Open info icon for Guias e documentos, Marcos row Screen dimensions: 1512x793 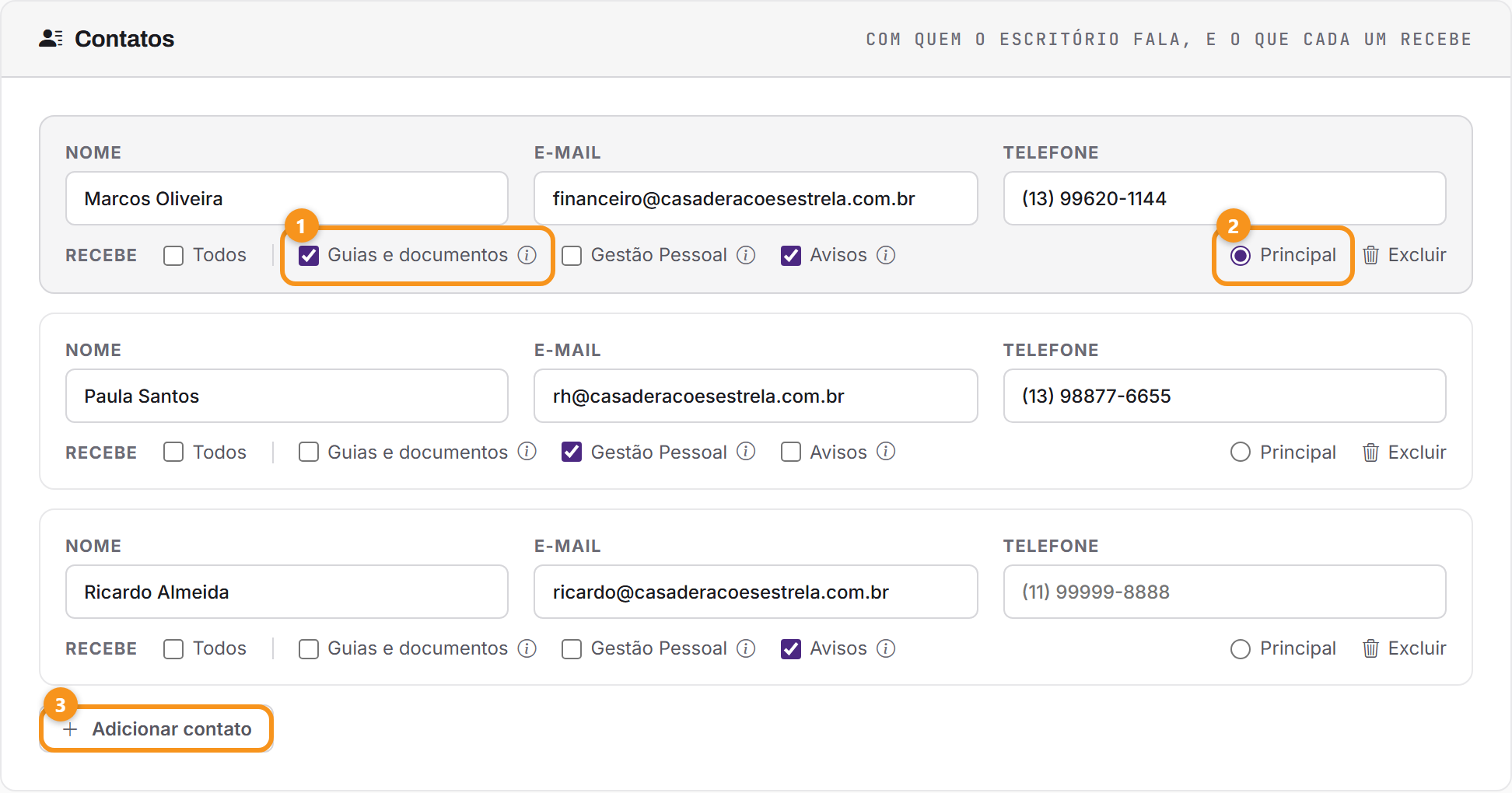tap(527, 255)
